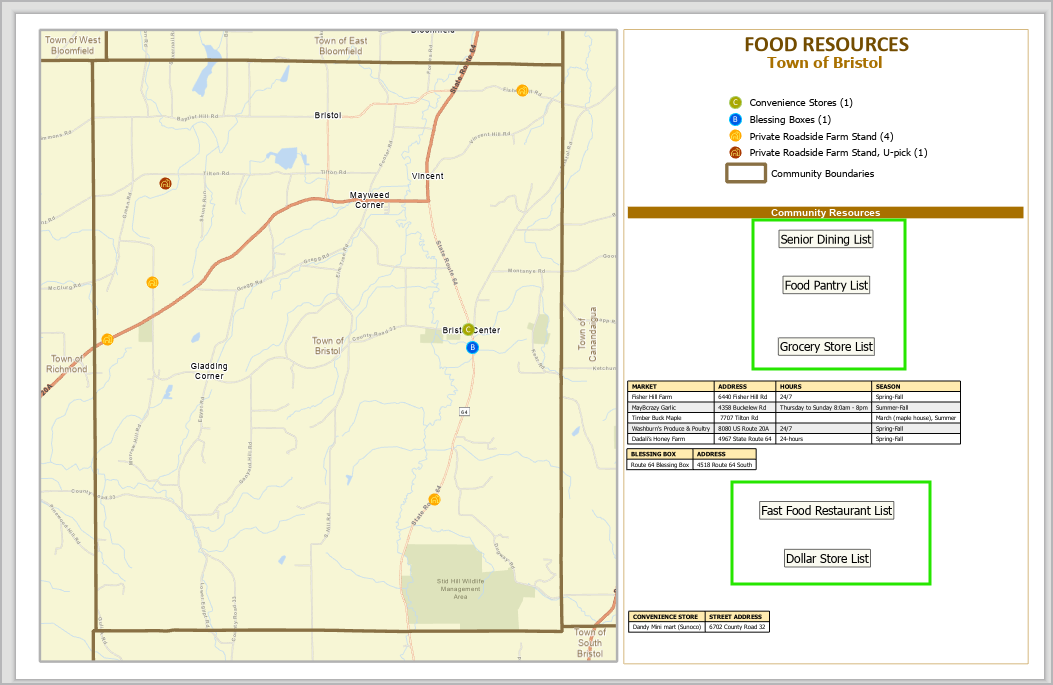The height and width of the screenshot is (685, 1053).
Task: Click the Convenience Stores (1) legend label
Action: pyautogui.click(x=800, y=103)
